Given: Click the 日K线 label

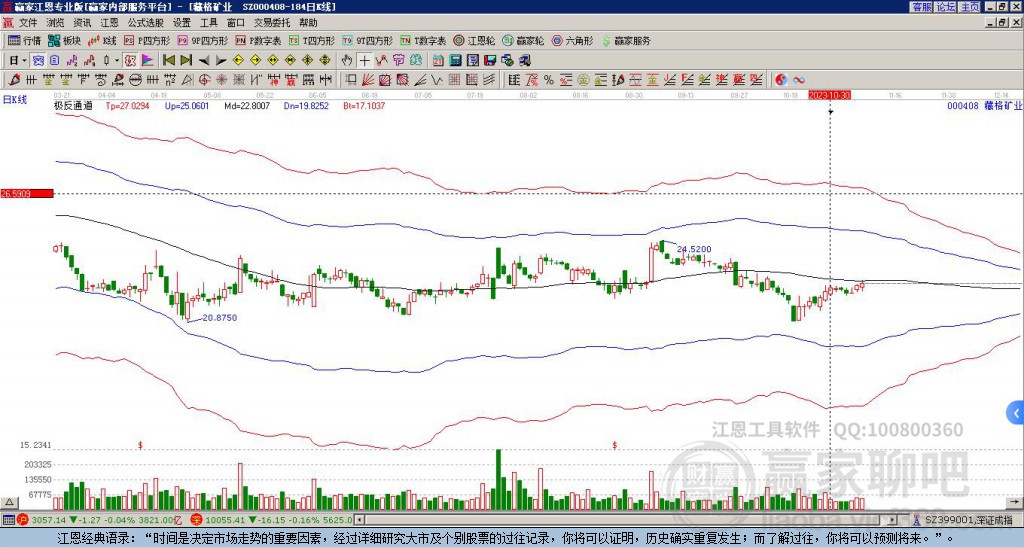Looking at the screenshot, I should click(15, 99).
